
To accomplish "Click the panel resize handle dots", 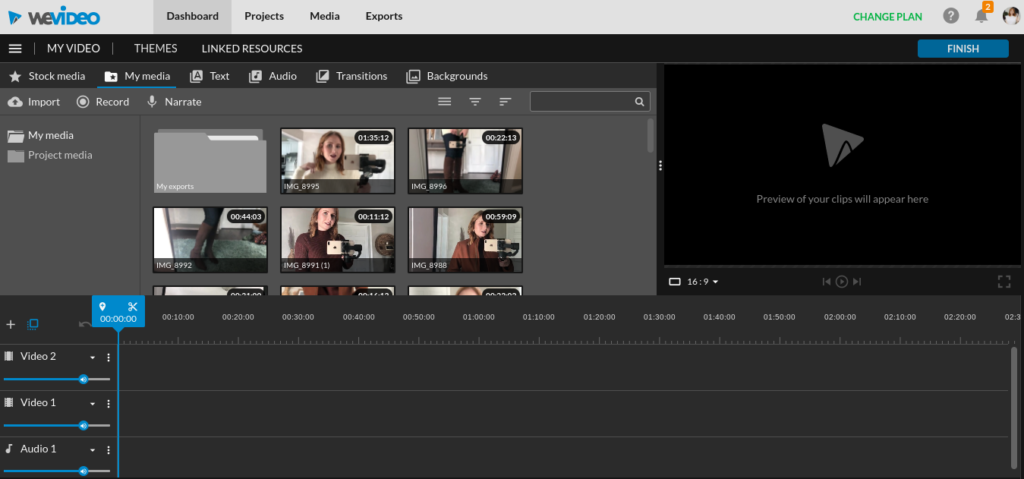I will tap(660, 166).
